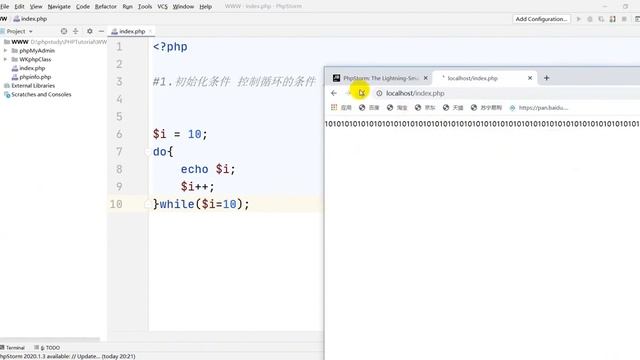Image resolution: width=640 pixels, height=360 pixels.
Task: Expand the WKphpClass folder
Action: pos(5,60)
